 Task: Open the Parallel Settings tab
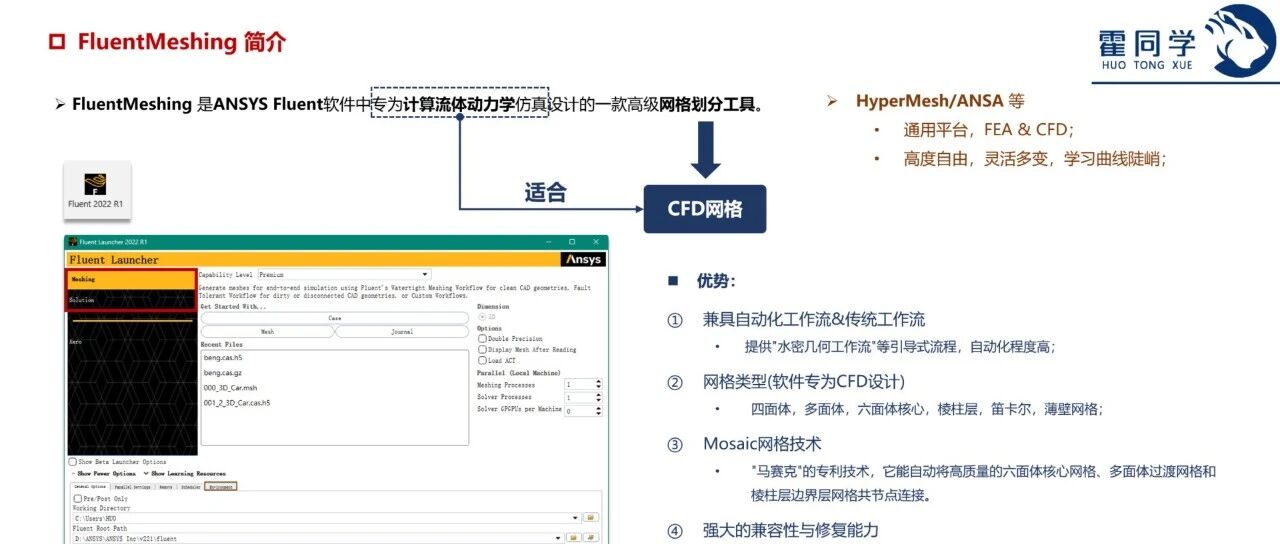[x=132, y=486]
